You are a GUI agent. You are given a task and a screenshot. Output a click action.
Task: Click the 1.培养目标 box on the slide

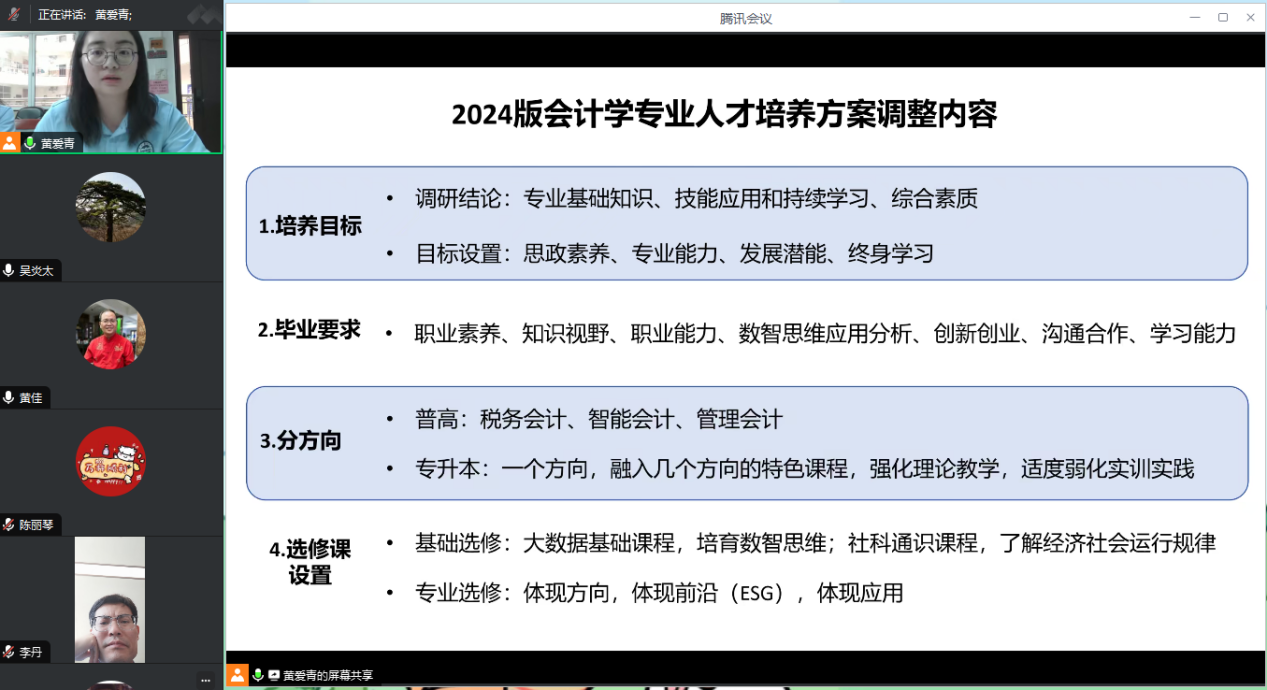coord(310,225)
